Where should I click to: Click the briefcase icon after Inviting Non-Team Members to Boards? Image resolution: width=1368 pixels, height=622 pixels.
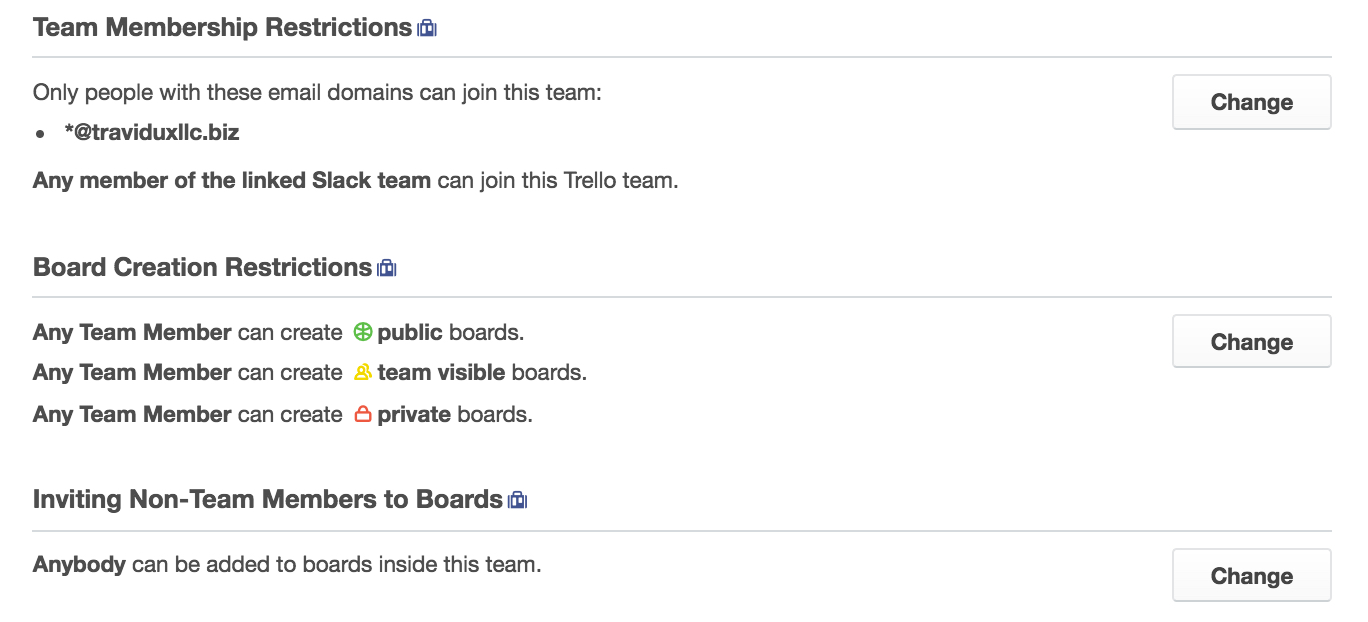[x=517, y=500]
